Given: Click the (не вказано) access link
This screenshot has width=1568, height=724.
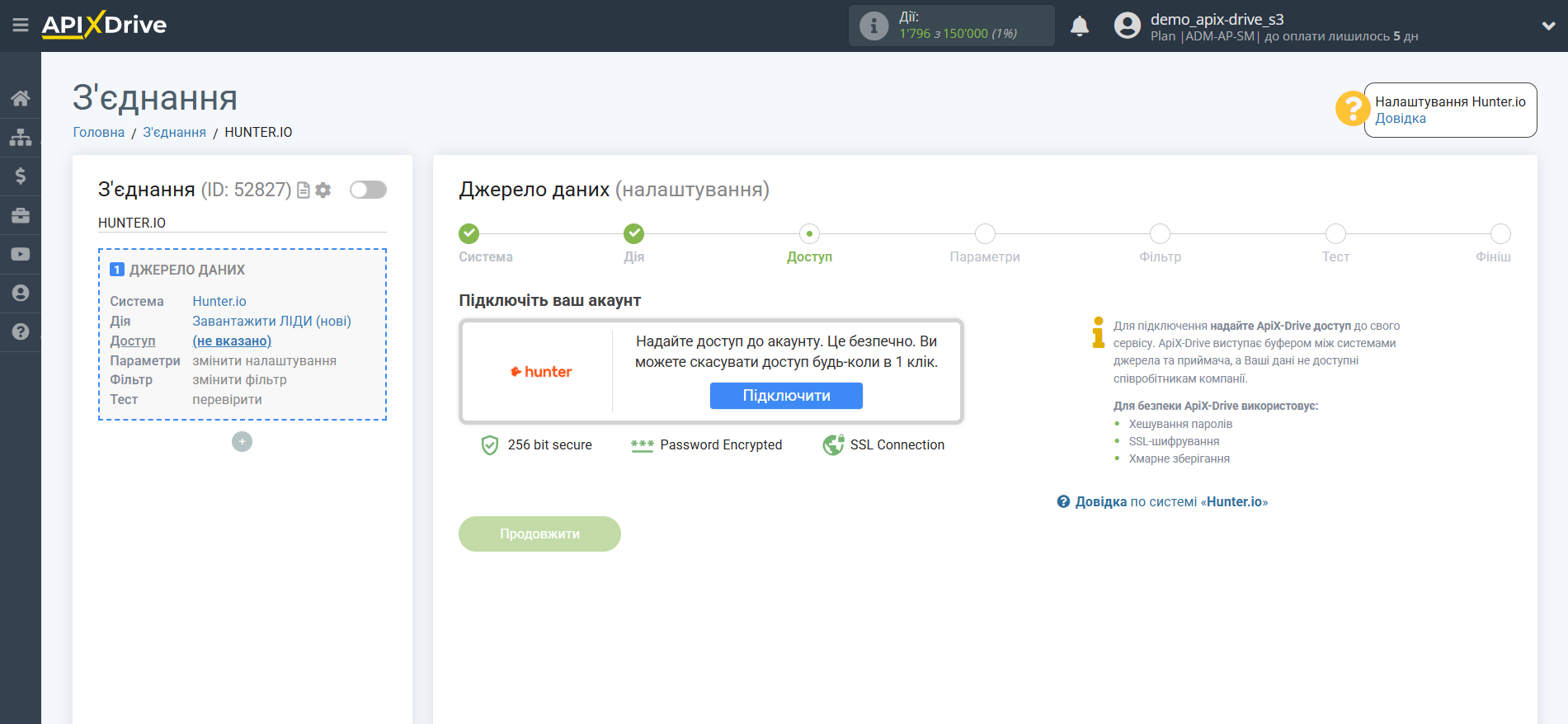Looking at the screenshot, I should pos(232,341).
